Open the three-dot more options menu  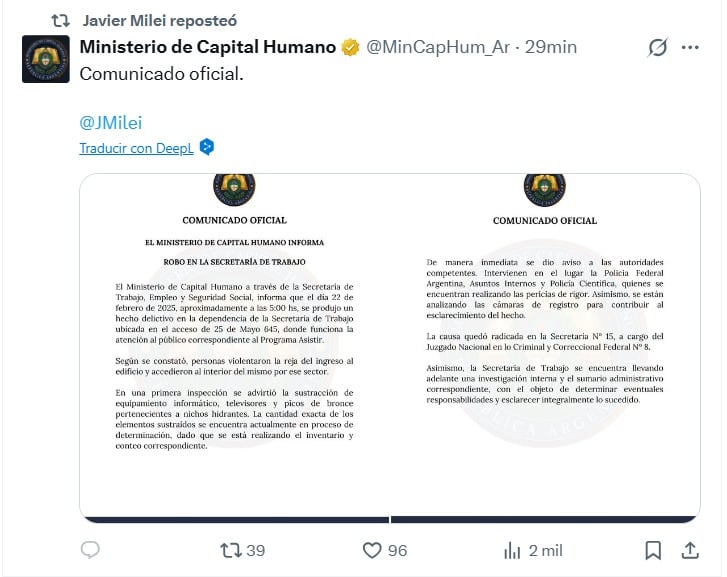690,47
